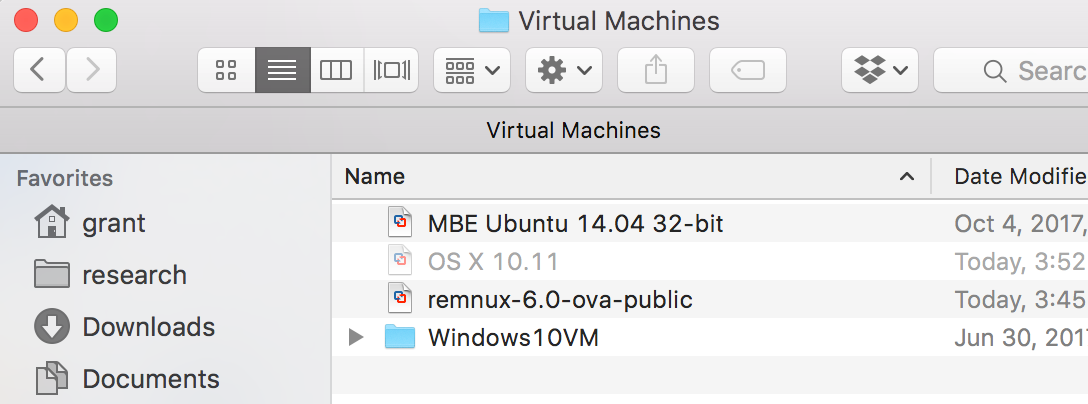This screenshot has height=404, width=1088.
Task: Reverse sort order using the caret arrow
Action: (906, 176)
